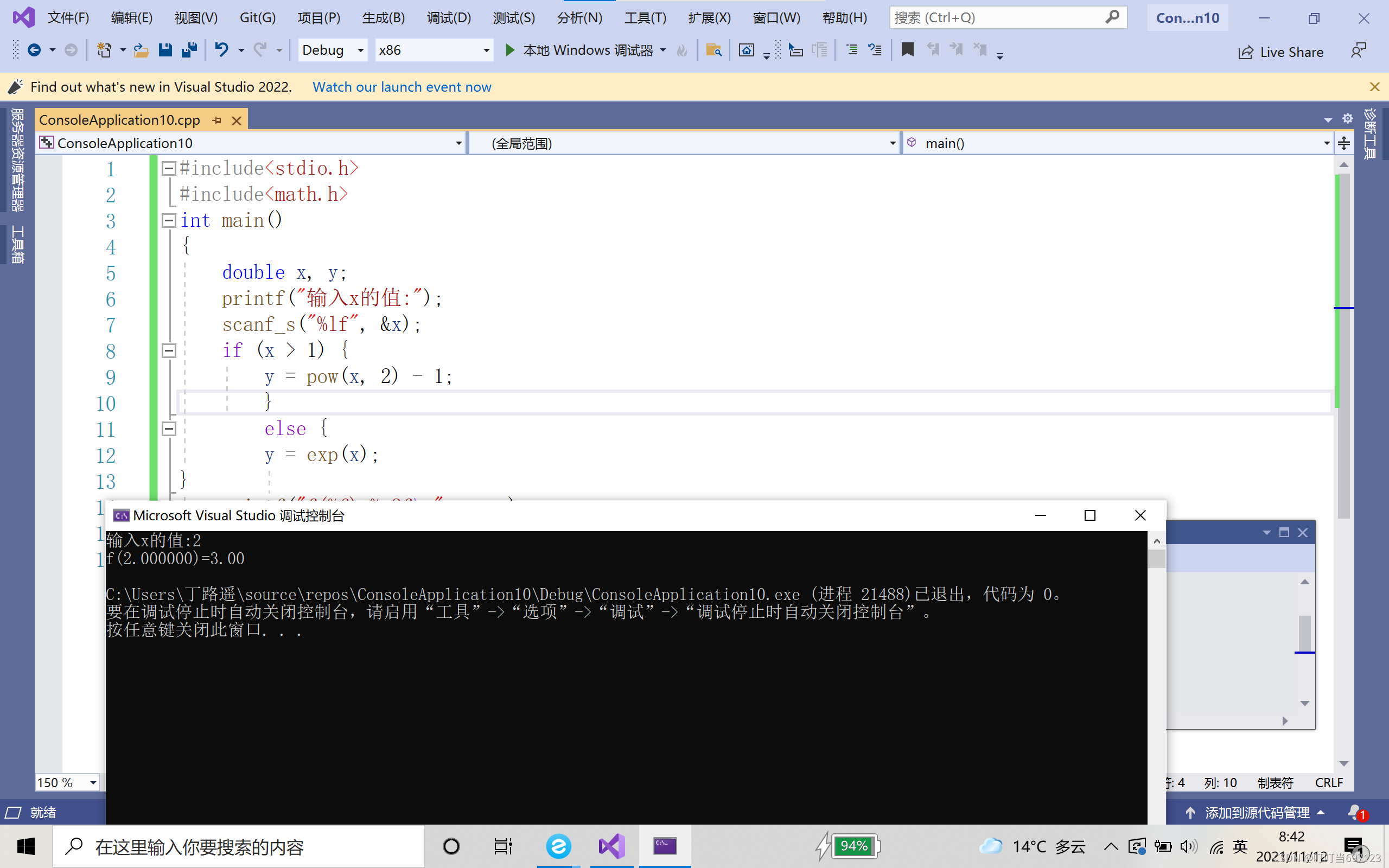Click the feedback person icon
Screen dimensions: 1389x868
click(x=1358, y=50)
